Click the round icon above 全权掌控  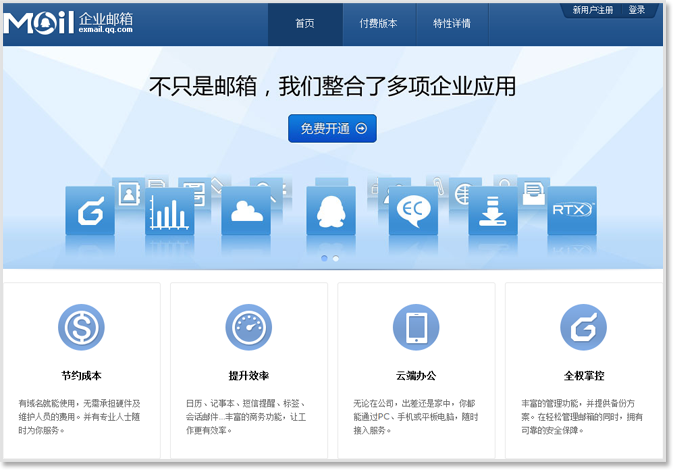pyautogui.click(x=583, y=327)
